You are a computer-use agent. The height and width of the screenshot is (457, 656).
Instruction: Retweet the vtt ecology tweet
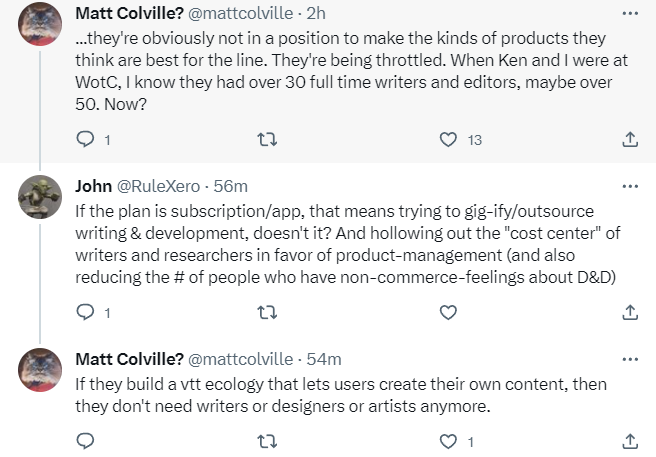pyautogui.click(x=267, y=439)
